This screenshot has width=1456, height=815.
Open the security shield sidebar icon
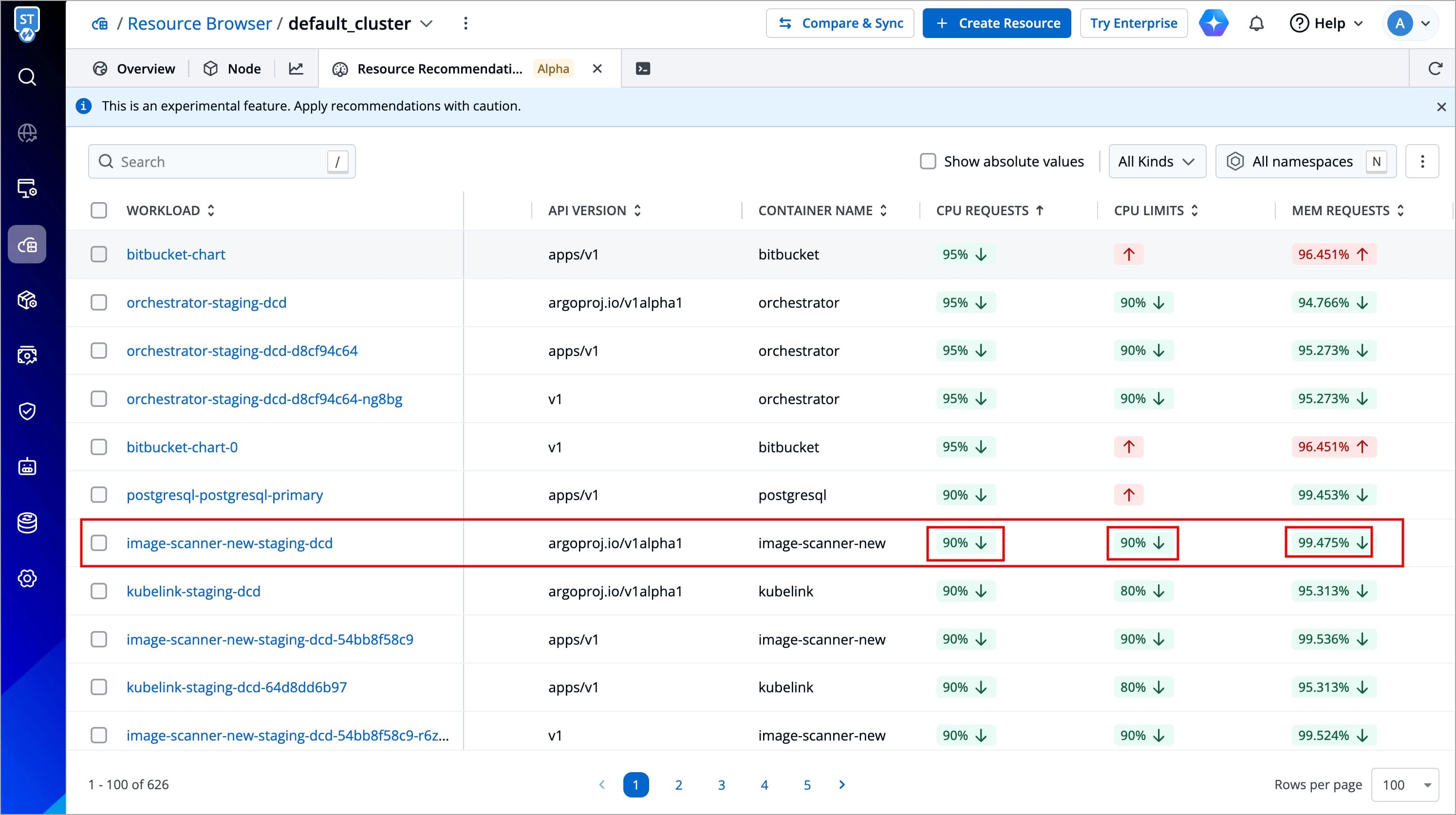point(27,411)
